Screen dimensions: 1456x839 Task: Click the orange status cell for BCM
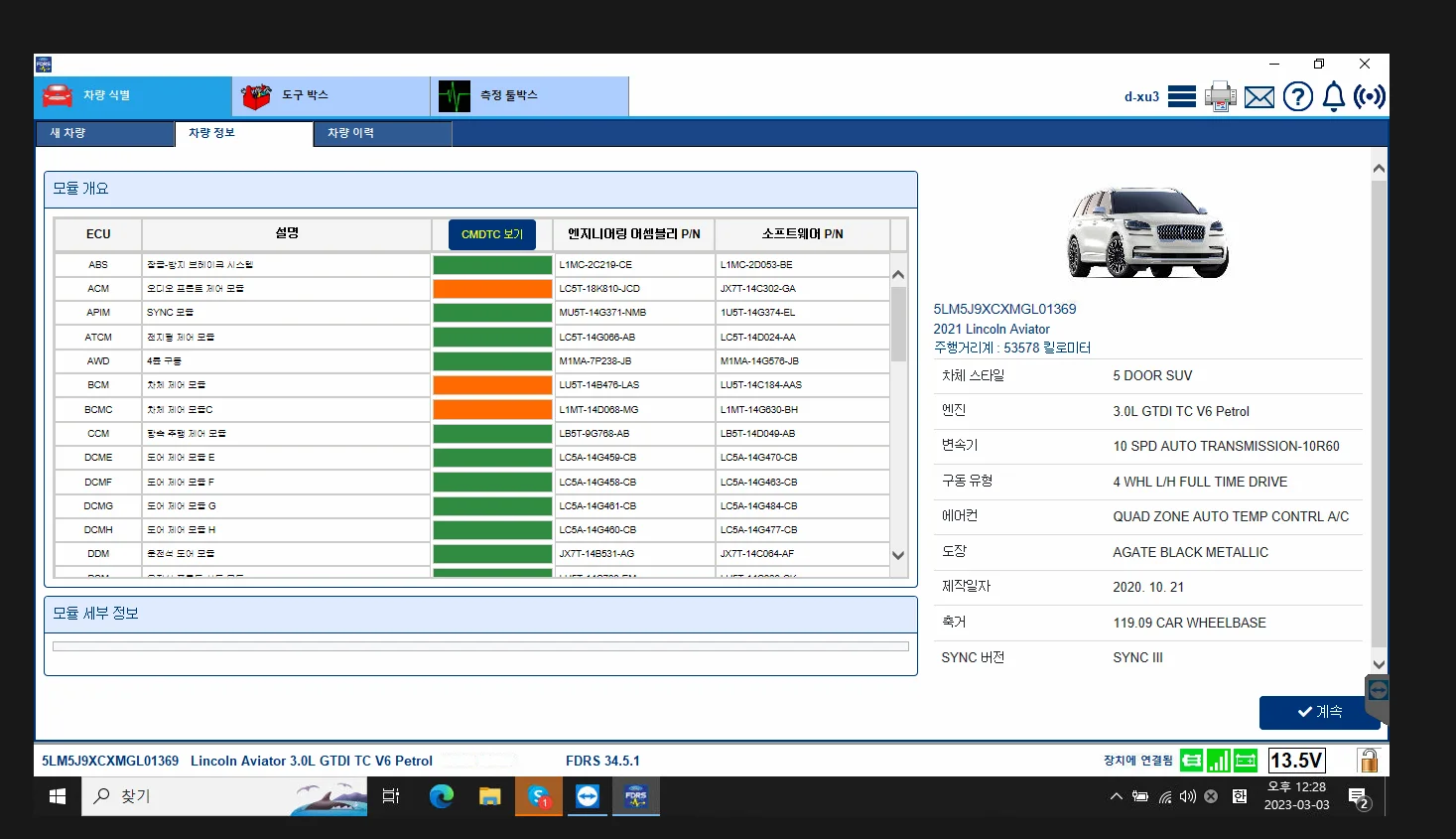[492, 385]
